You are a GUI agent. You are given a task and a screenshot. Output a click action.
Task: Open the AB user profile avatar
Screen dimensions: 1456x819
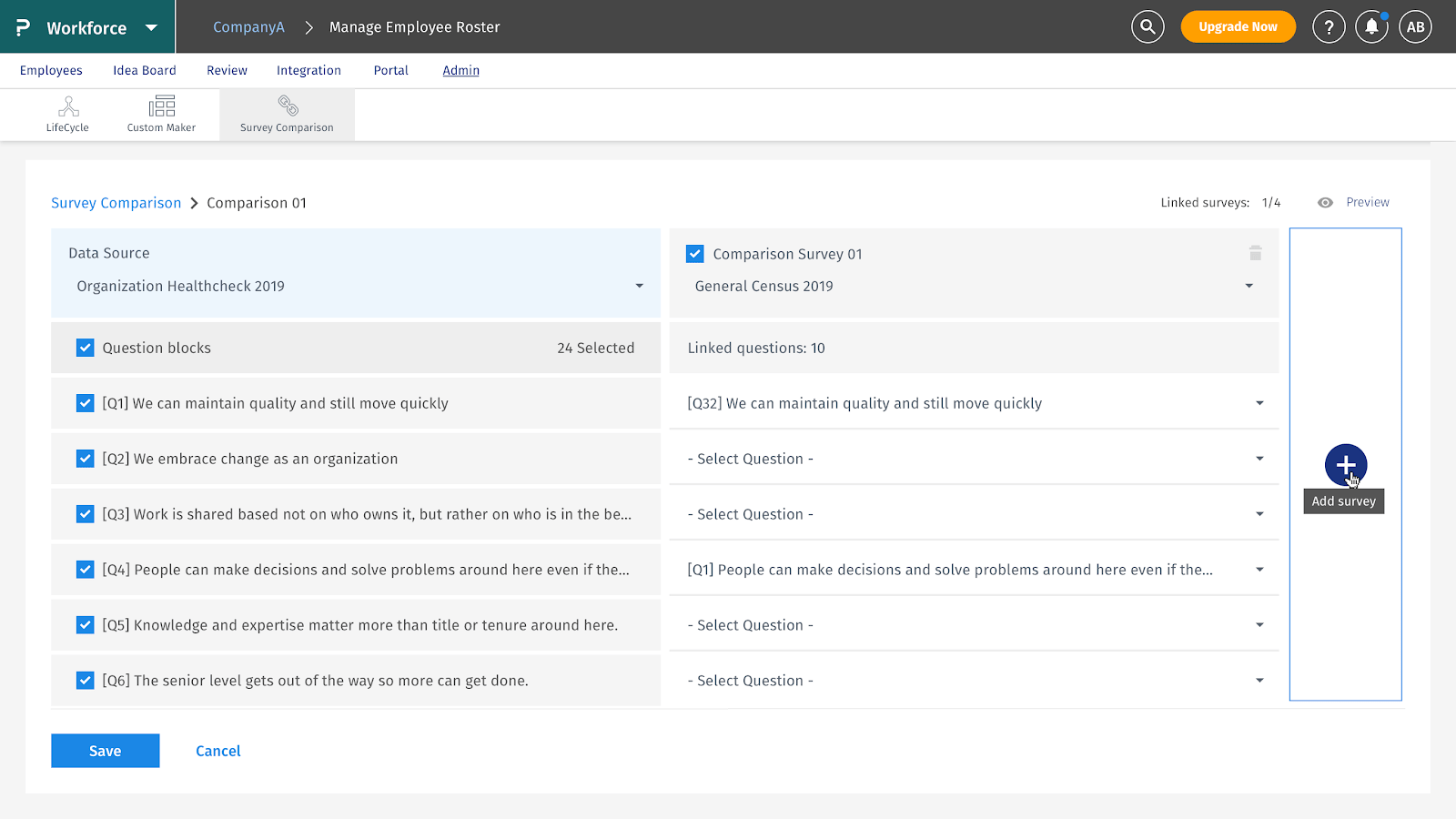point(1415,27)
